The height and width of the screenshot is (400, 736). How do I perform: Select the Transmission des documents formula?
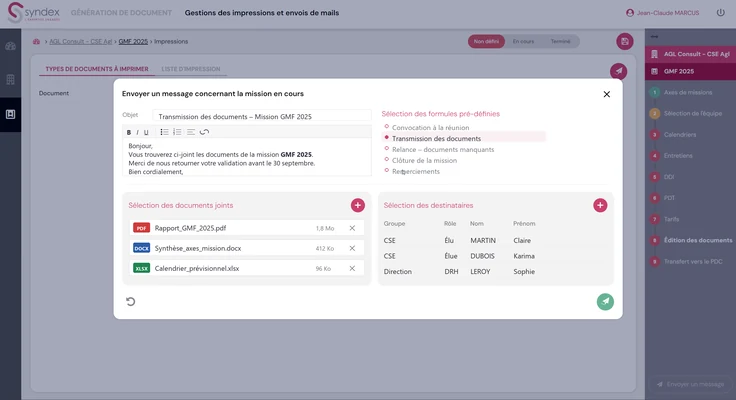[x=437, y=138]
